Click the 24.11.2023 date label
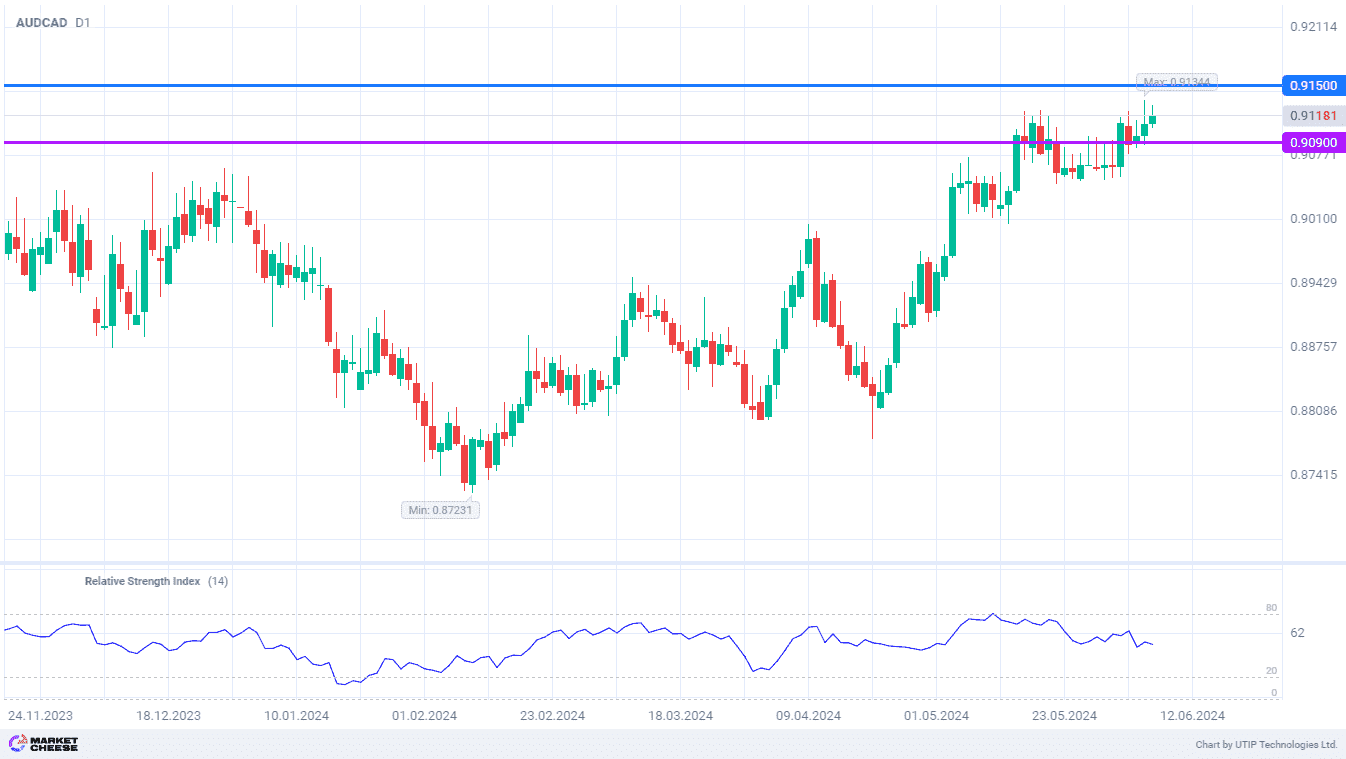This screenshot has width=1346, height=759. [x=40, y=716]
